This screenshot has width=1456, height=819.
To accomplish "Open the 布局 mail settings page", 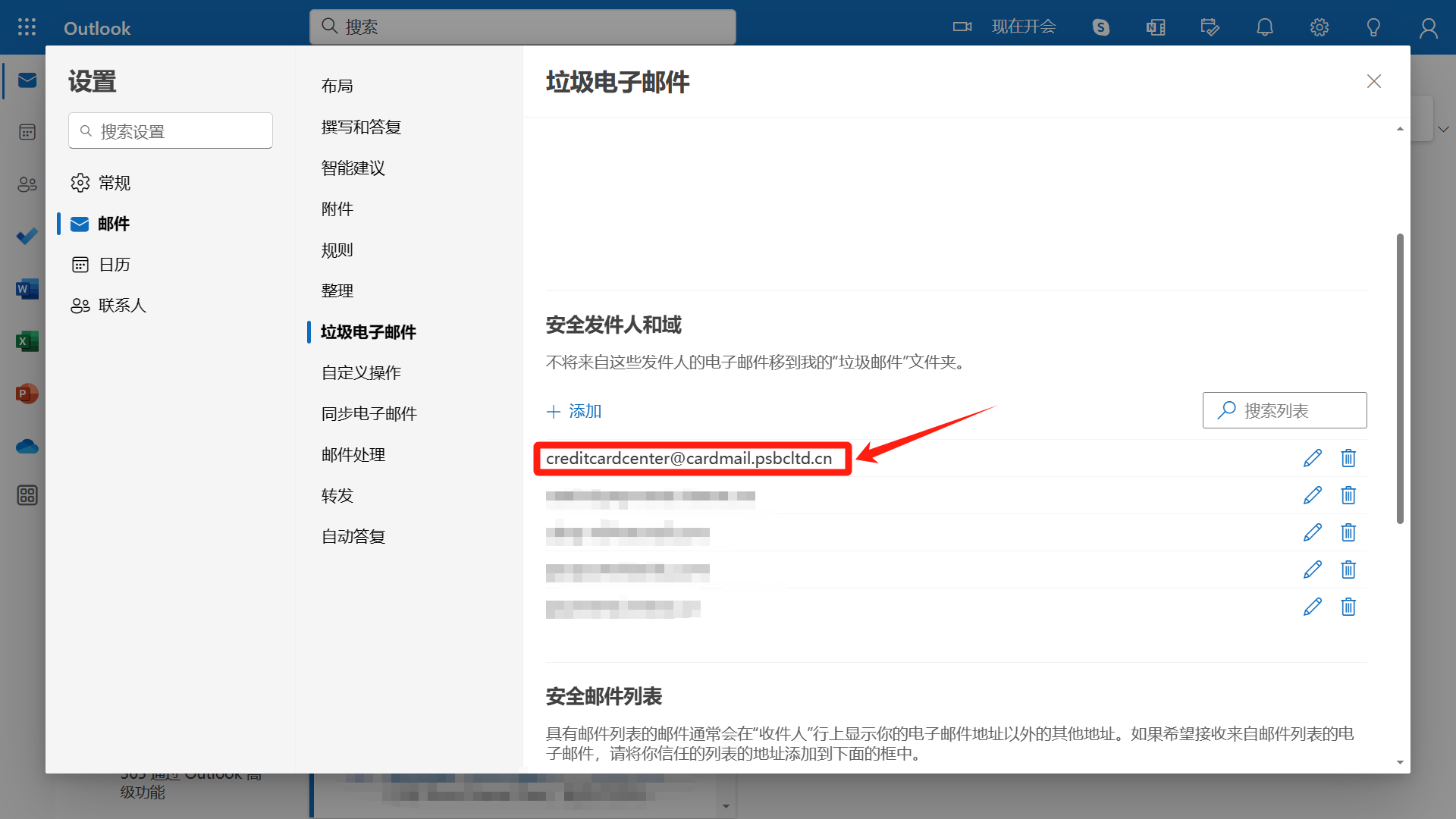I will [x=337, y=86].
